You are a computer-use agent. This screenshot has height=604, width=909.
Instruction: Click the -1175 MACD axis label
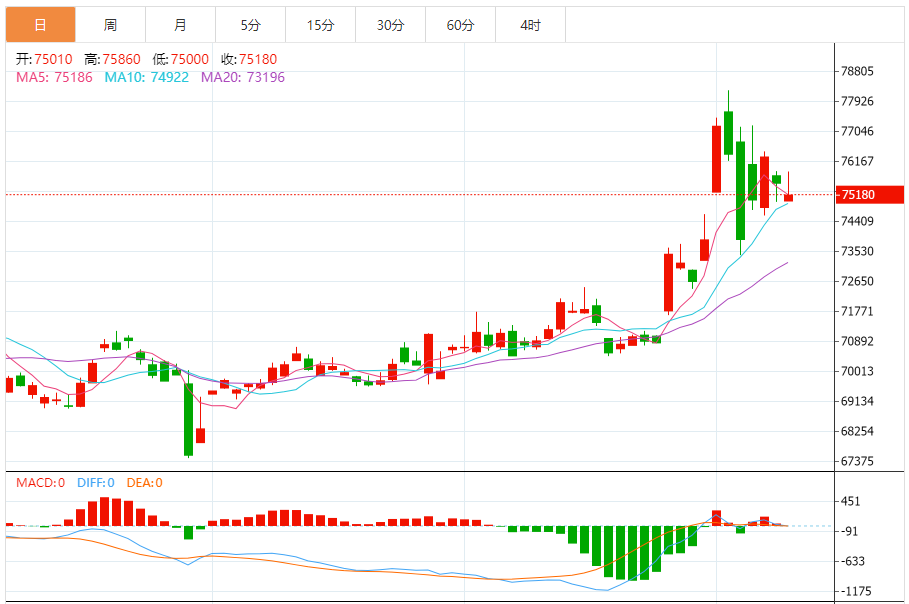[x=855, y=591]
